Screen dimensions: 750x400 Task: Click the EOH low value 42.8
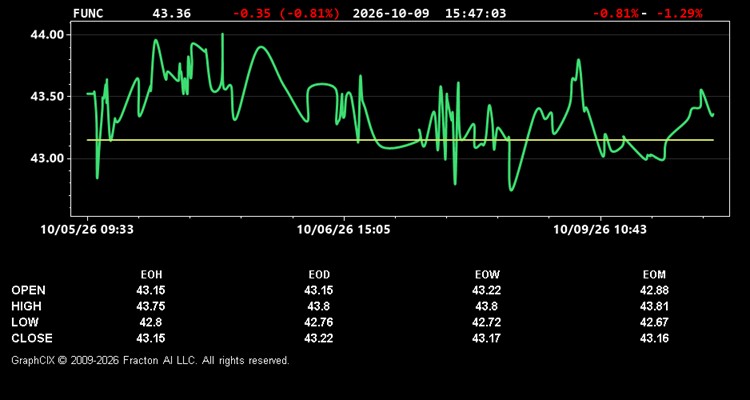[151, 322]
